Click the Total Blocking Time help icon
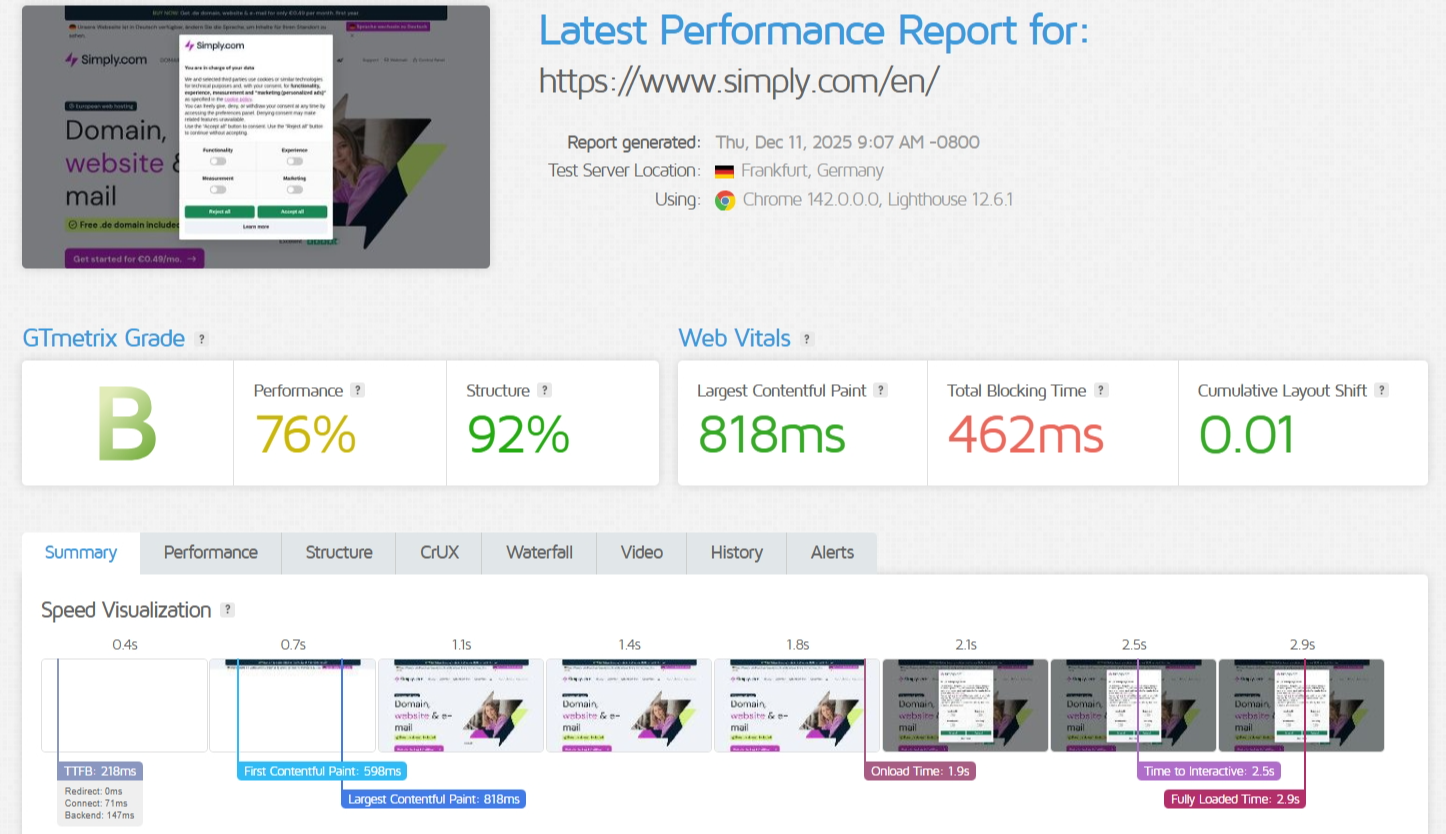The image size is (1446, 834). tap(1101, 391)
